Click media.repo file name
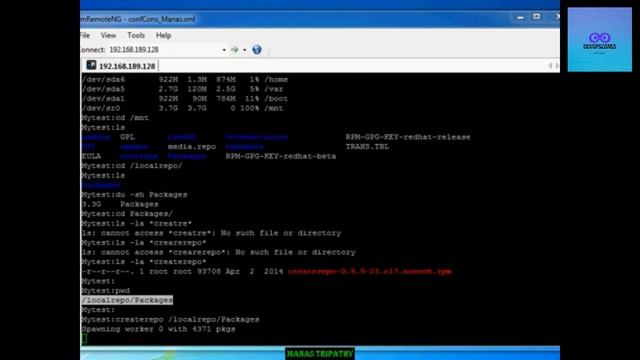 coord(192,147)
